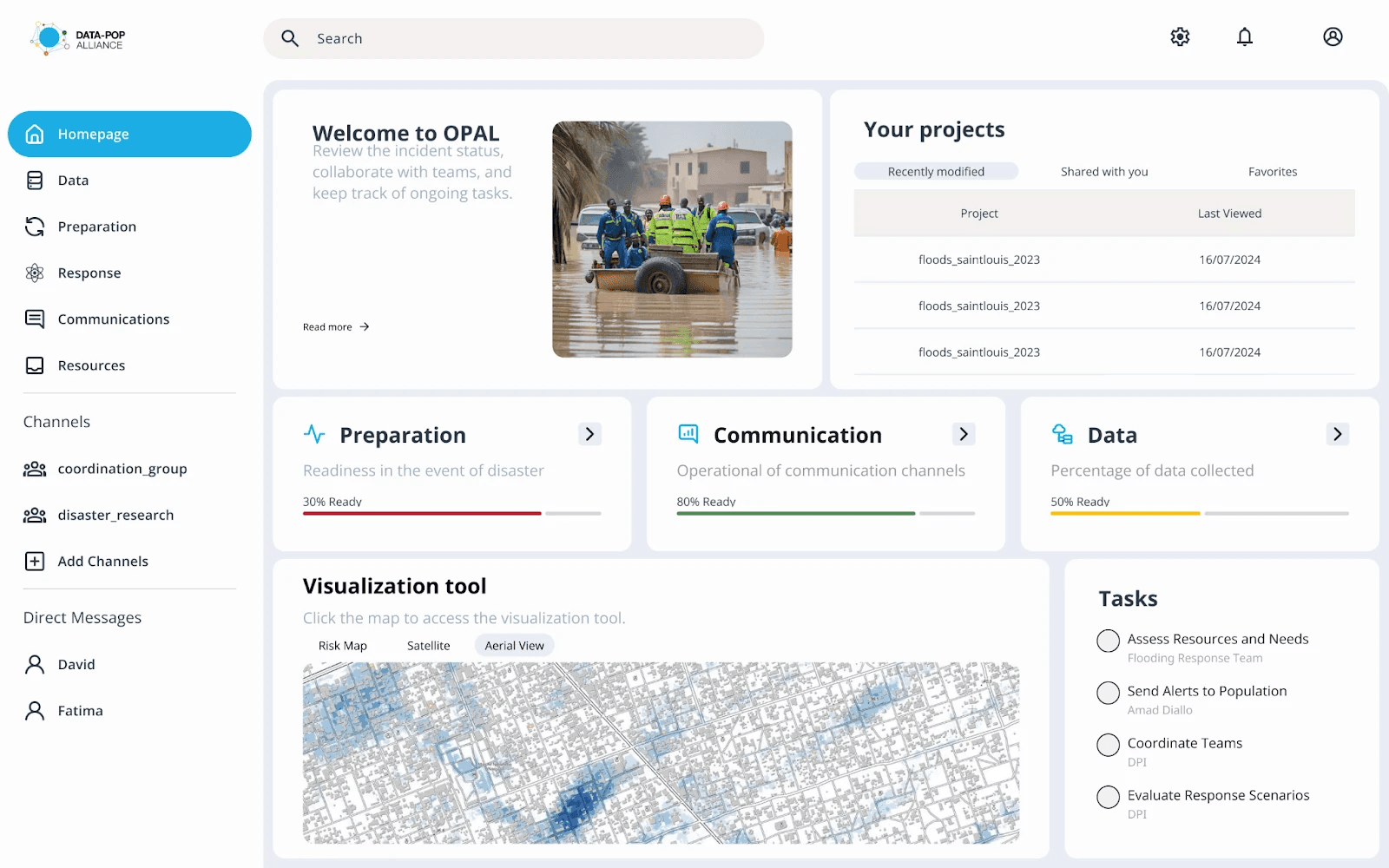Click the coordination_group people icon
Viewport: 1389px width, 868px height.
coord(35,469)
